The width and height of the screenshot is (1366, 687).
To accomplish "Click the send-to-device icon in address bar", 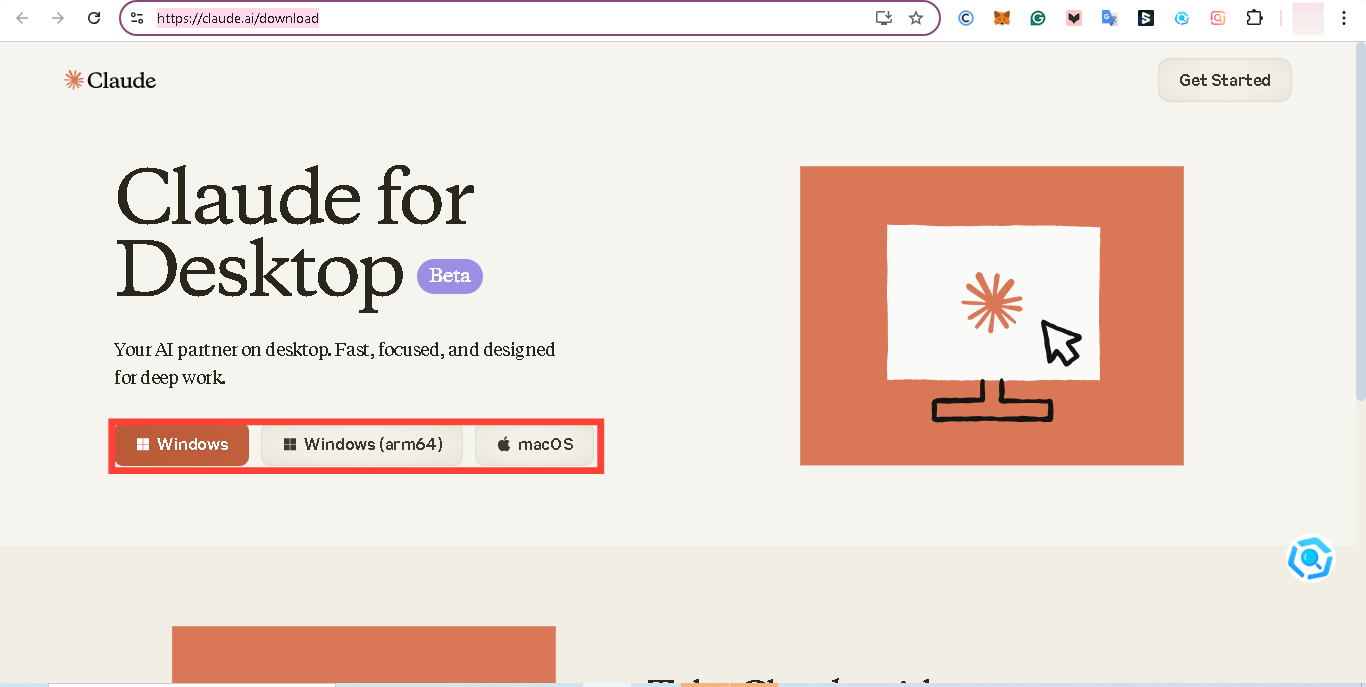I will point(884,17).
